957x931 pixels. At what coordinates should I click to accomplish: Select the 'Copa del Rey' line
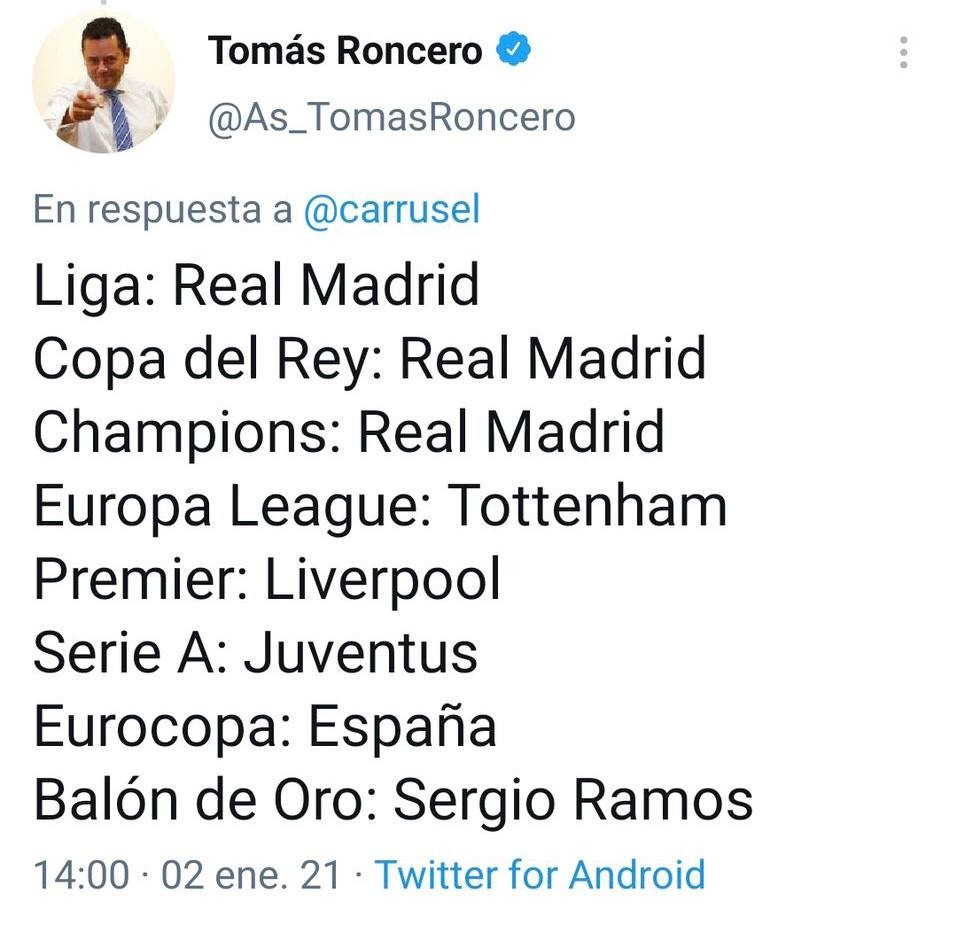[x=370, y=358]
